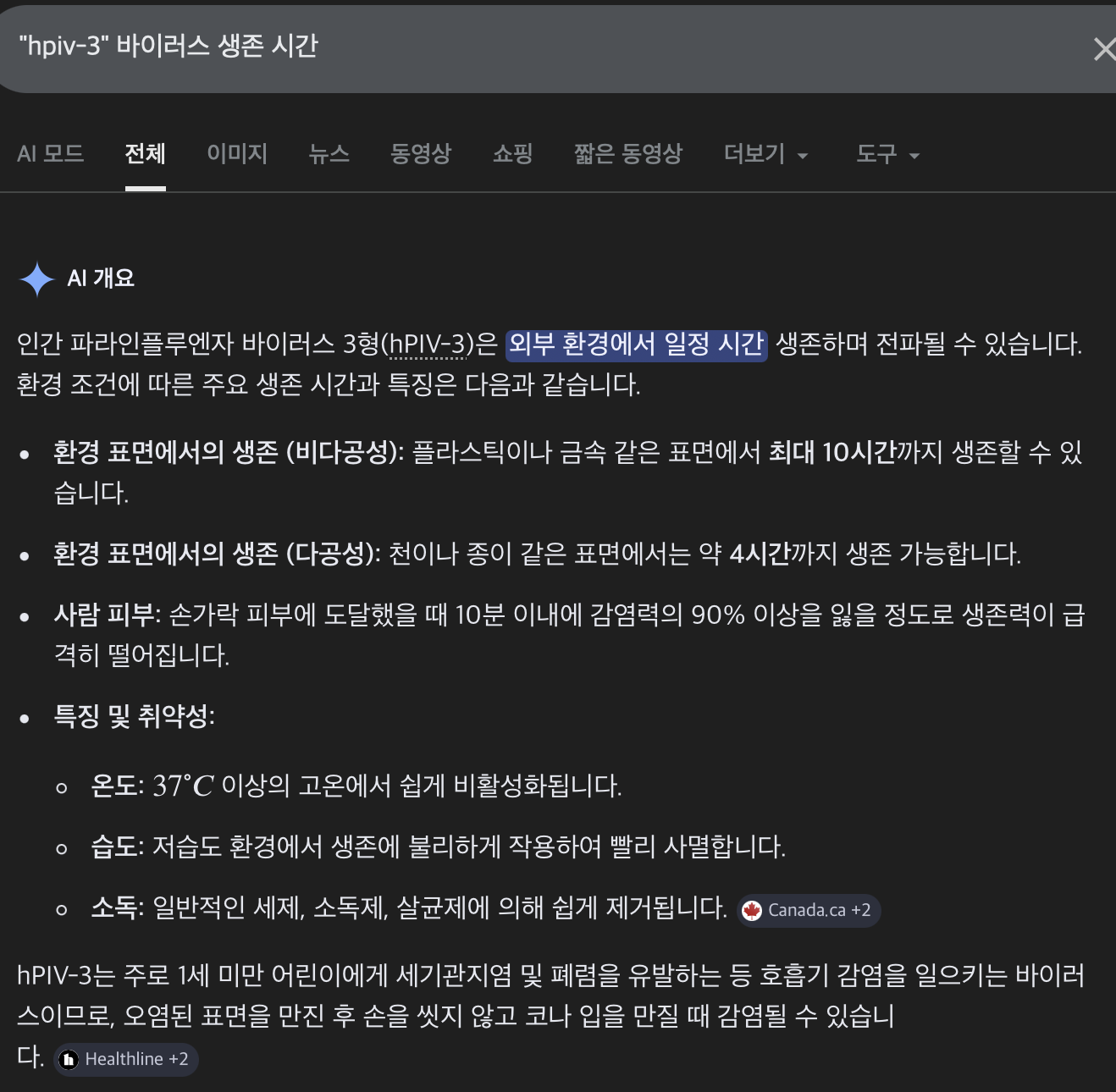
Task: Click the 특징 및 취약성 bullet label
Action: point(133,716)
